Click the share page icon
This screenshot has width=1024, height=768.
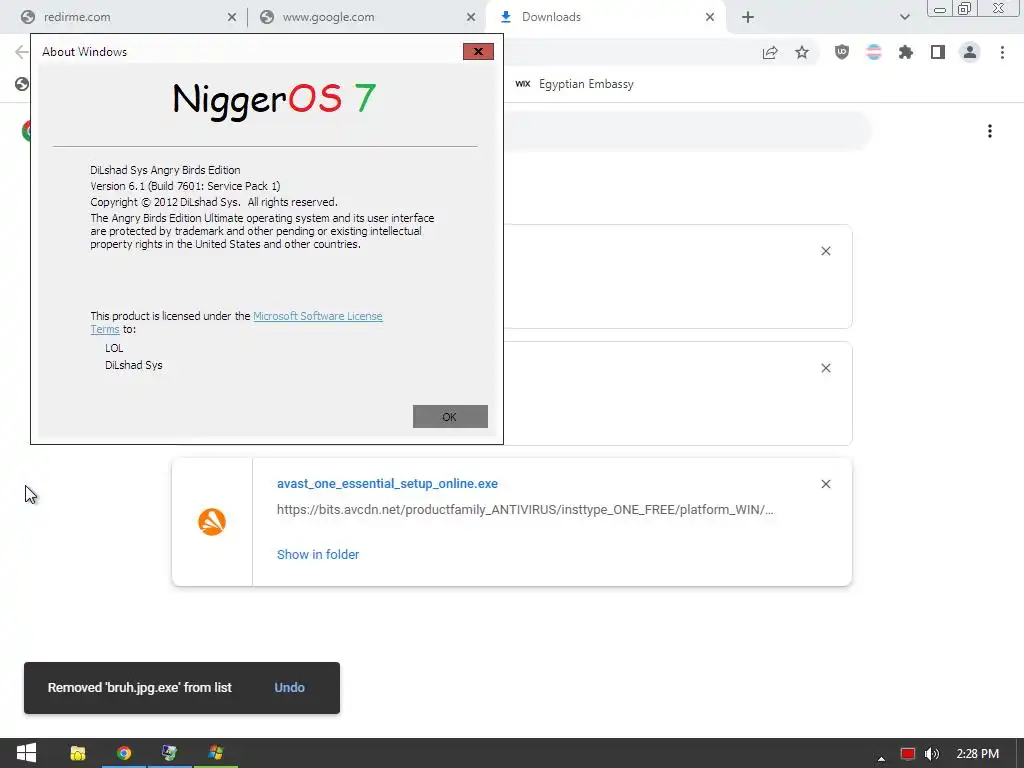[770, 52]
